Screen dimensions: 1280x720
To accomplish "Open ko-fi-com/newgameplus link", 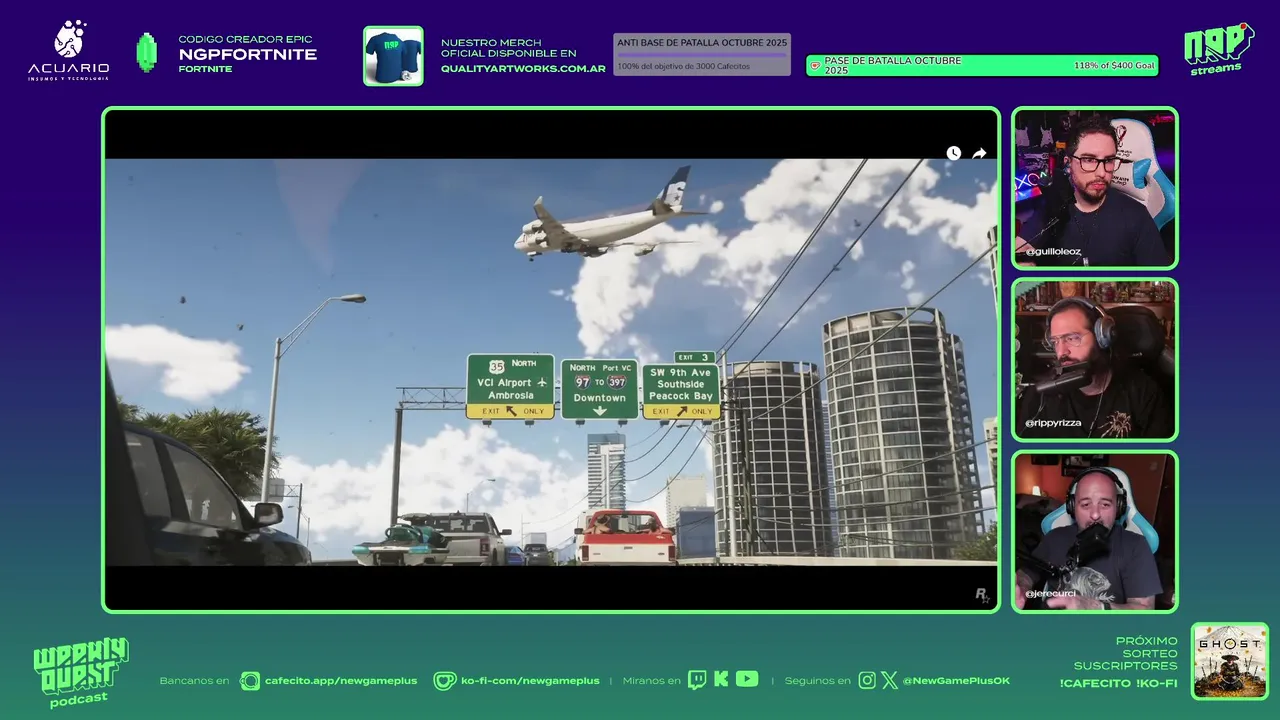I will (x=530, y=681).
